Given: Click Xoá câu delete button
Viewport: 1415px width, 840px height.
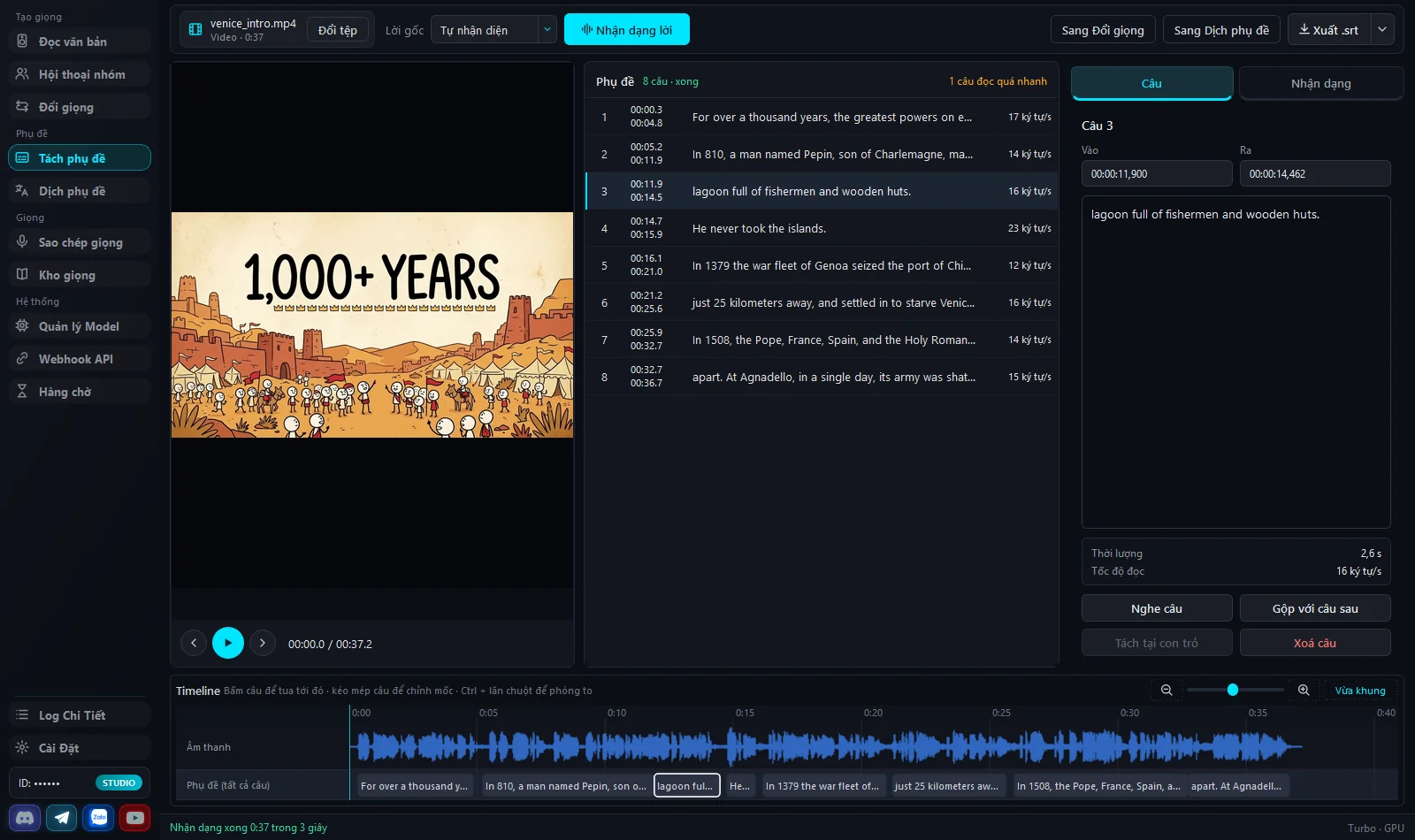Looking at the screenshot, I should [x=1315, y=643].
